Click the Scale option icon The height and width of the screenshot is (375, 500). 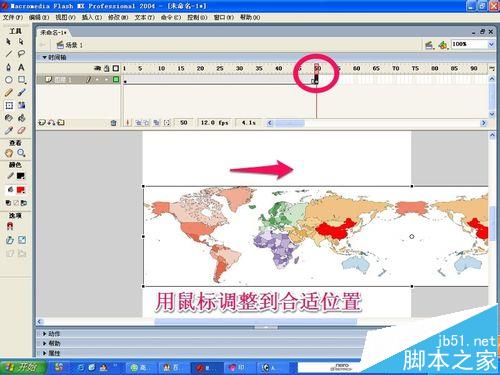point(22,240)
